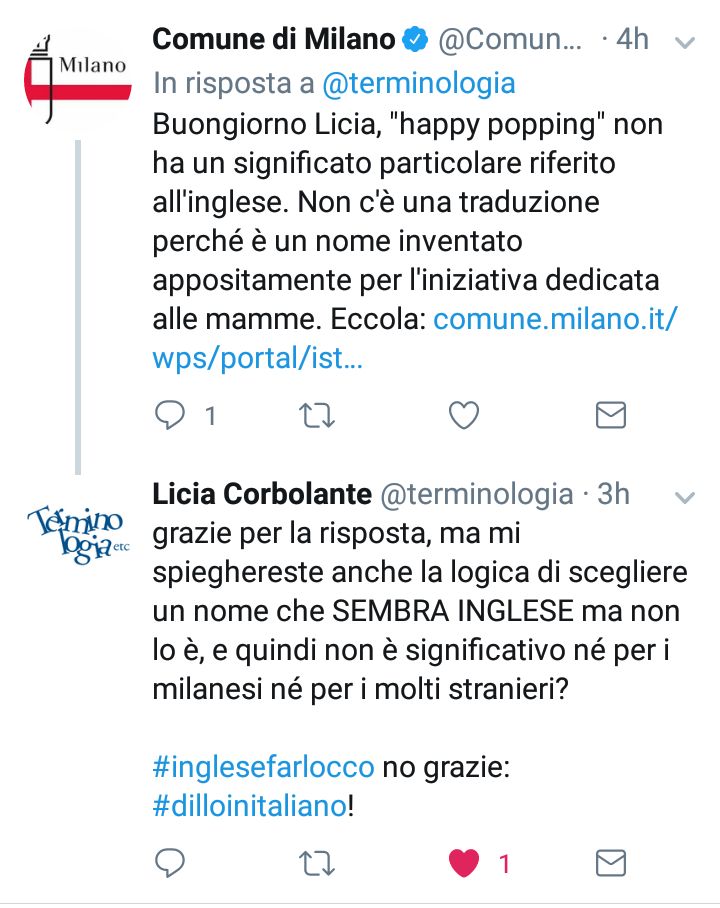
Task: Unlike Licia Corbolante's tweet
Action: click(x=464, y=862)
